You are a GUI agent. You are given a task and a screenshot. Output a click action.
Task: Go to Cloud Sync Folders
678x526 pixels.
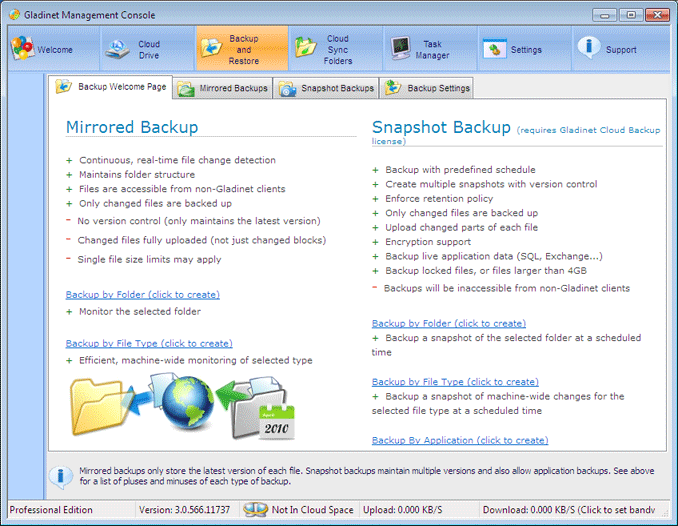tap(336, 48)
